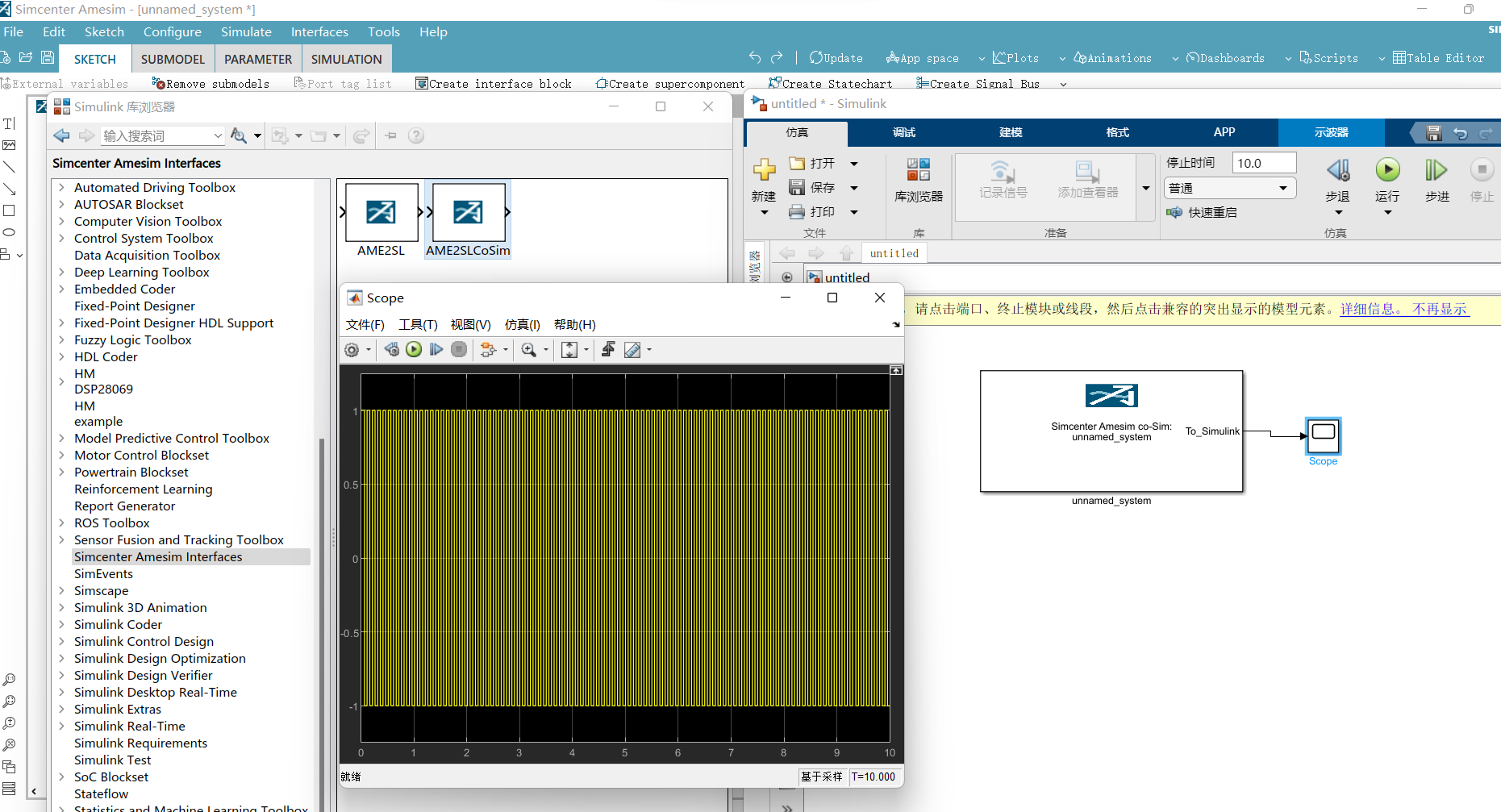Viewport: 1501px width, 812px height.
Task: Expand Control System Toolbox tree node
Action: pos(61,238)
